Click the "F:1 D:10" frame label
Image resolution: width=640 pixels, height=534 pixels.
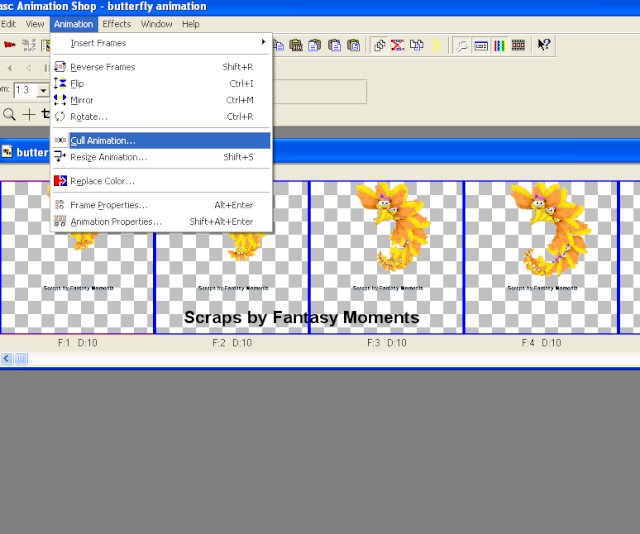coord(78,343)
